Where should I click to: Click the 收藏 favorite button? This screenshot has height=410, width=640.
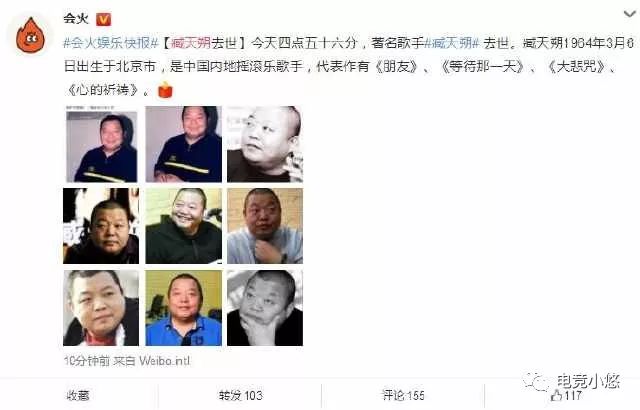tap(78, 395)
